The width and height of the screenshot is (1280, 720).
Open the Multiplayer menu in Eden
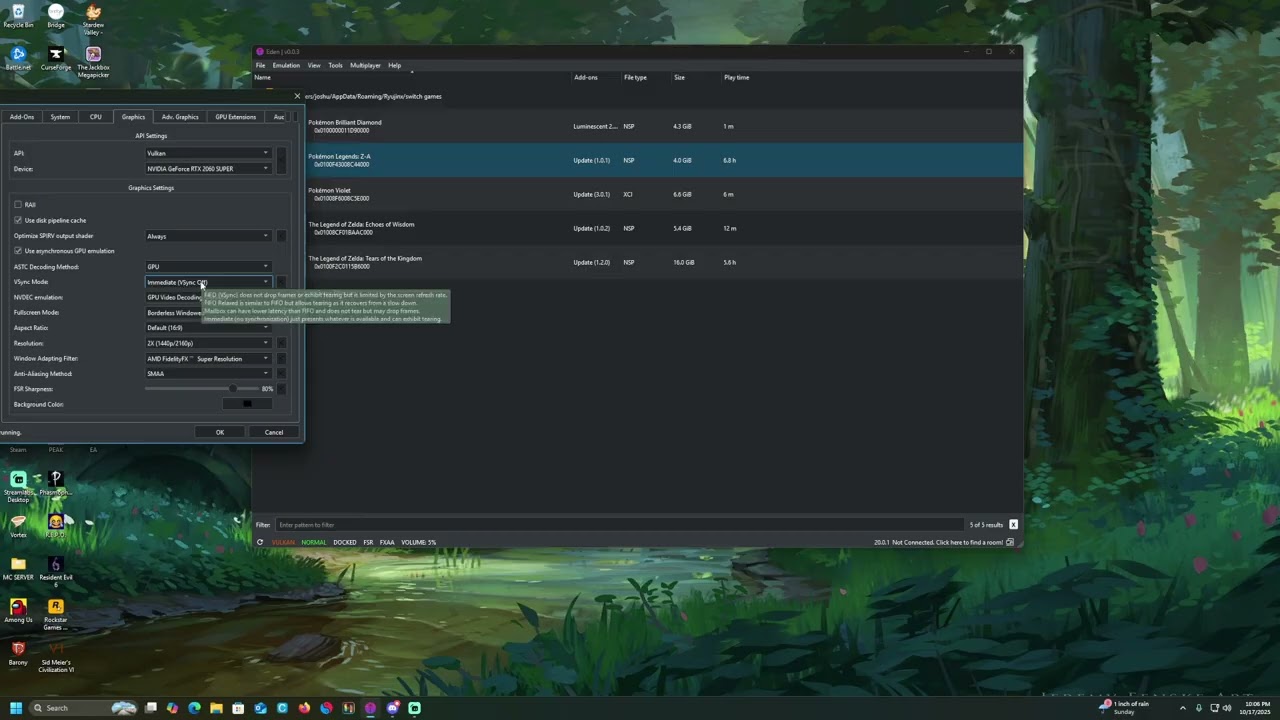365,66
